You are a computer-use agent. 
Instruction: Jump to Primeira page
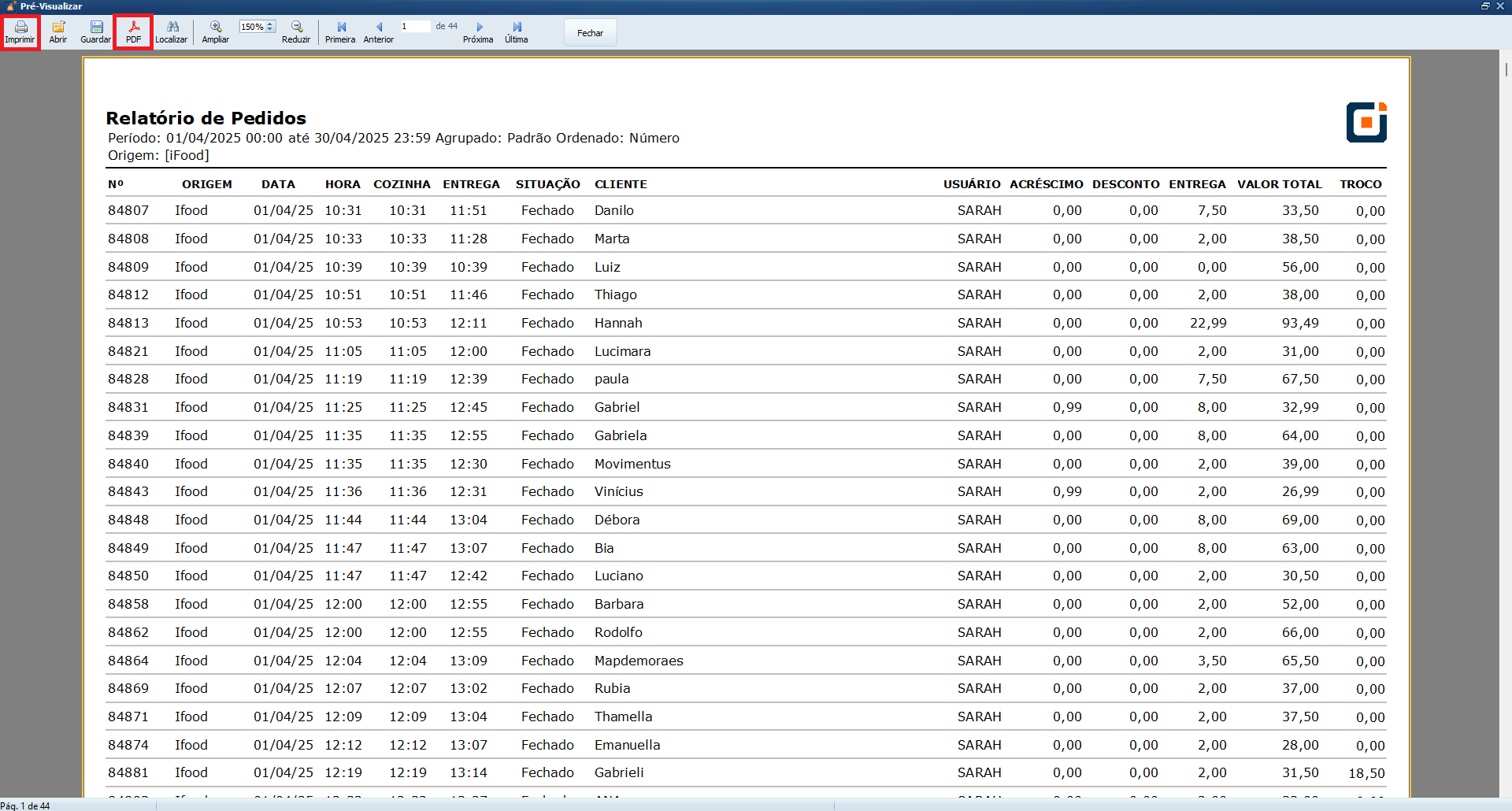coord(340,31)
